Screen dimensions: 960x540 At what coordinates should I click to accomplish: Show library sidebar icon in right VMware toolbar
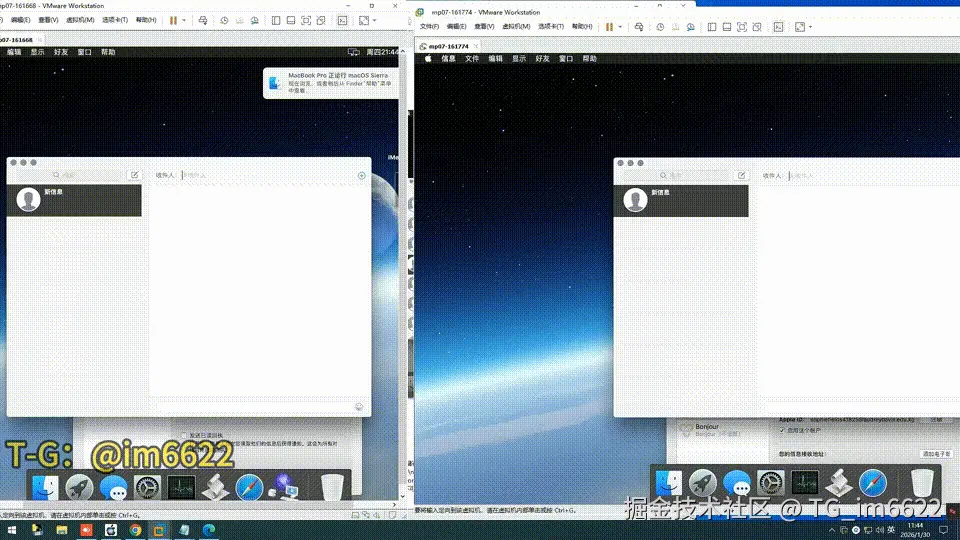click(711, 27)
